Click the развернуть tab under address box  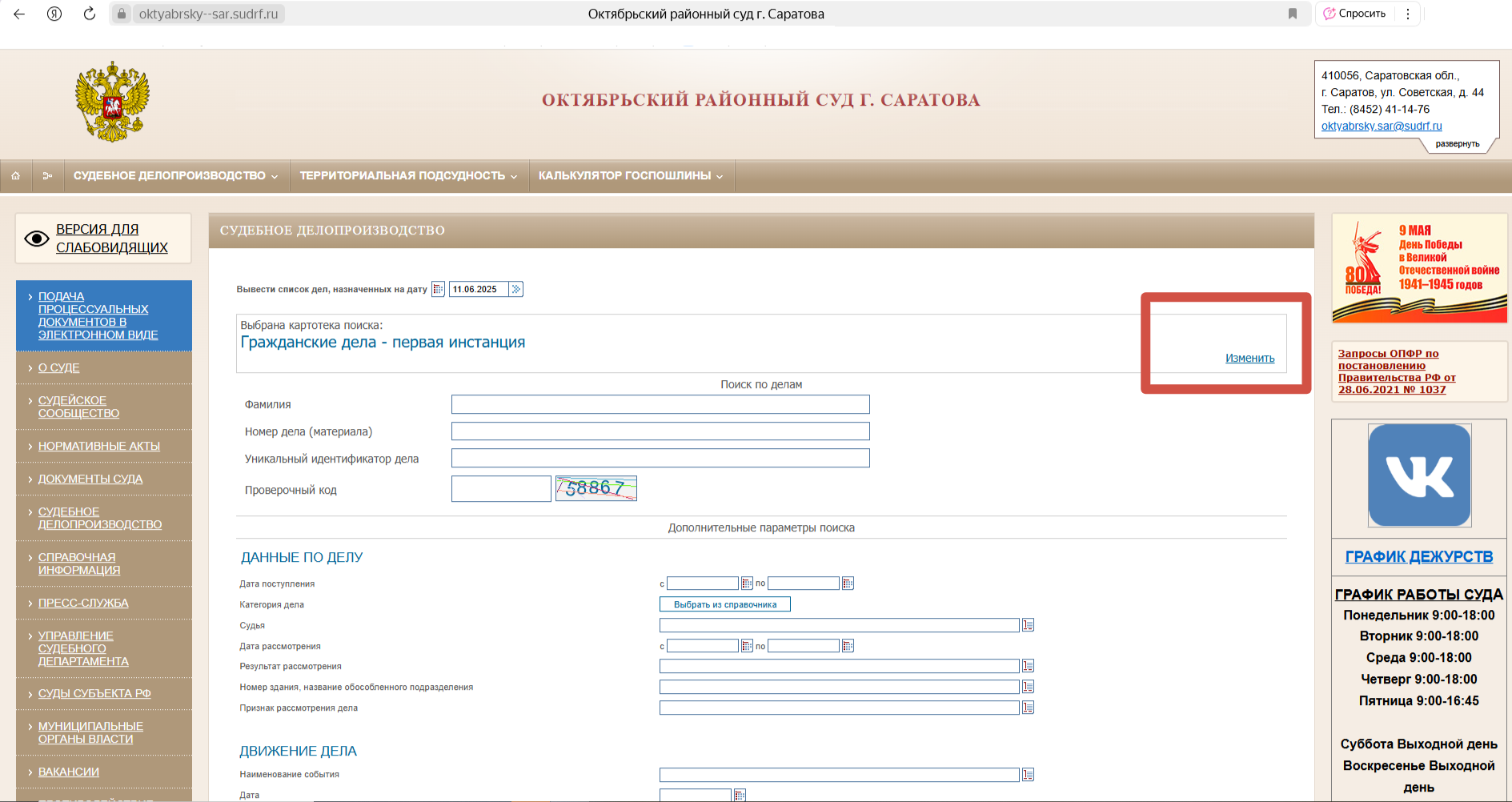pos(1457,144)
